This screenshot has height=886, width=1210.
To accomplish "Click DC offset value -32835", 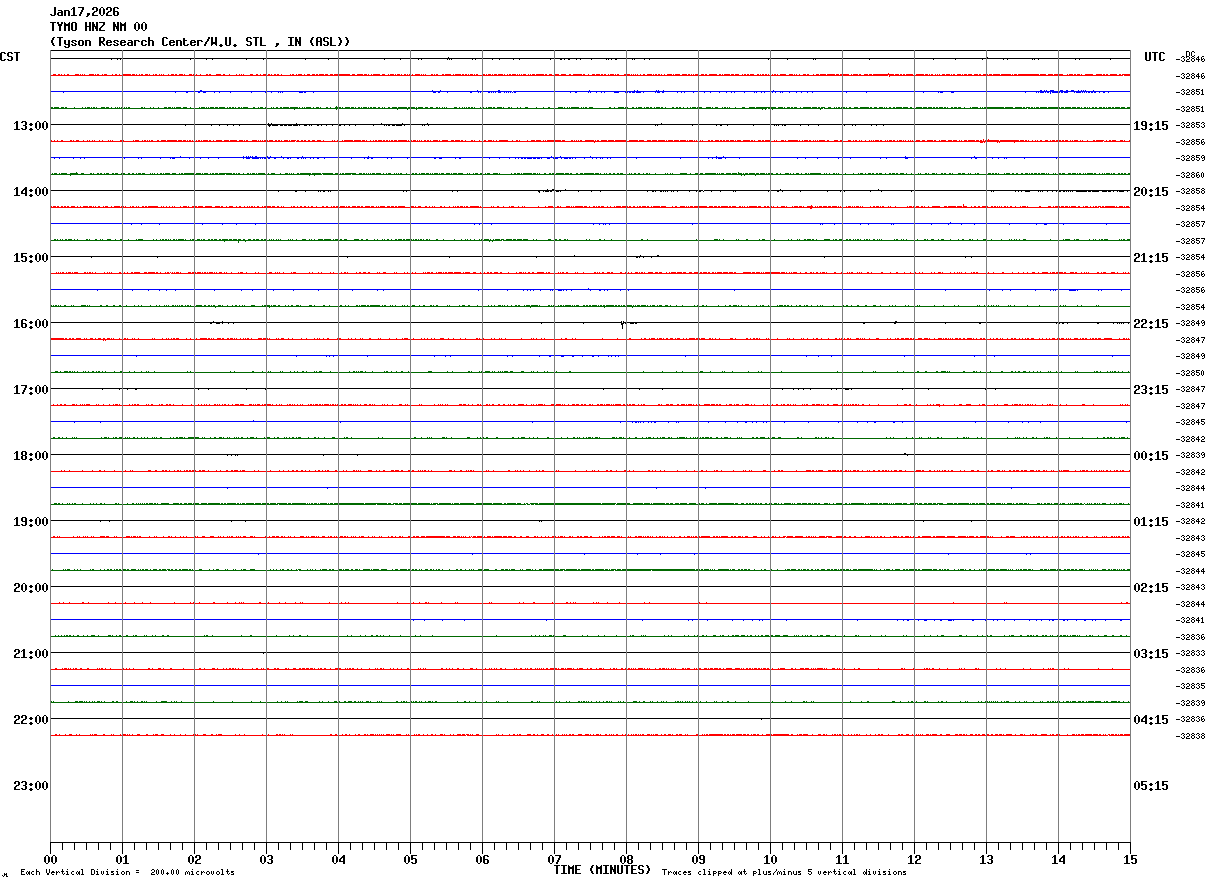I will pos(1190,686).
